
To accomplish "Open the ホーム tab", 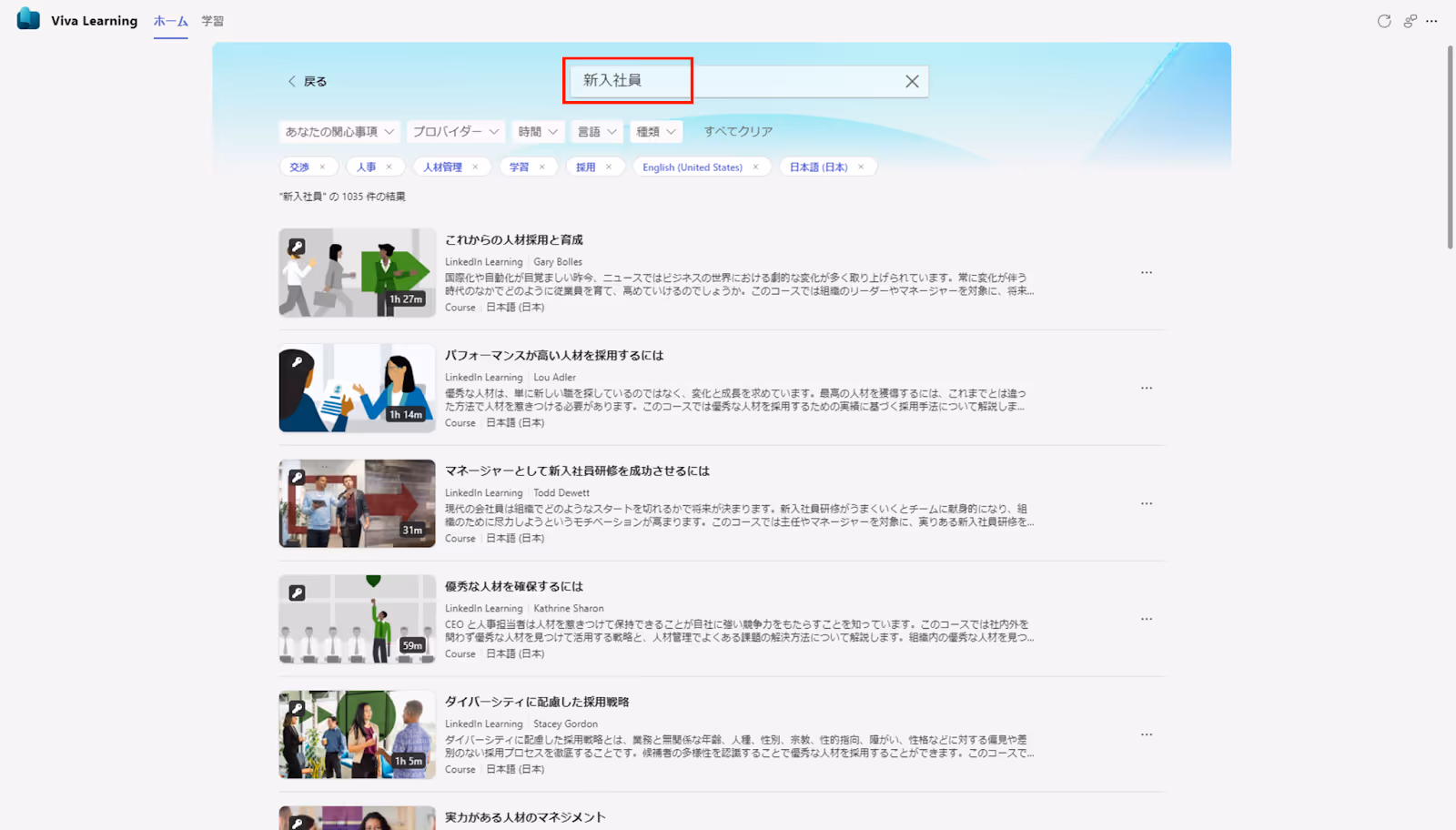I will pos(171,21).
